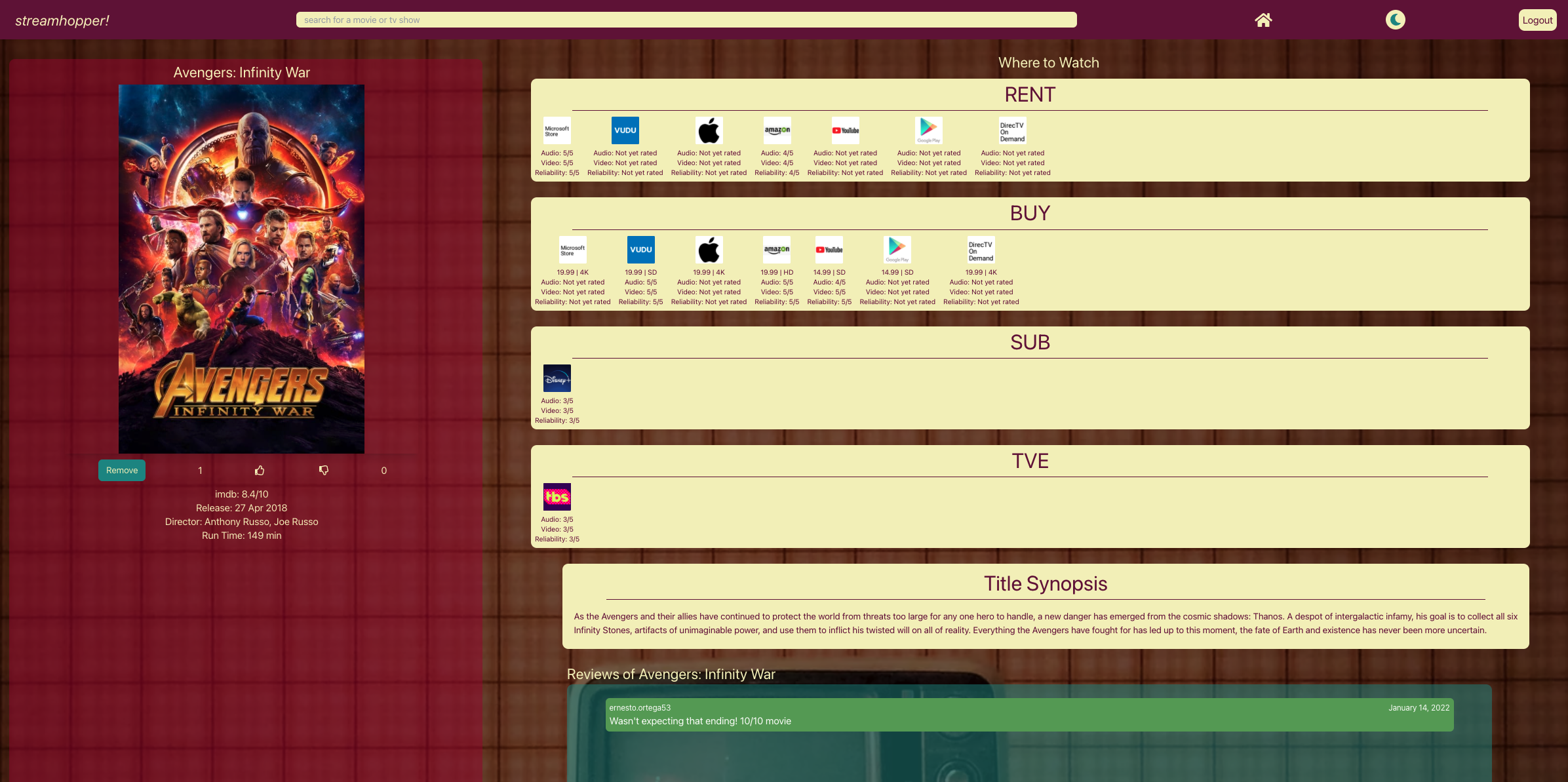
Task: Click 14.99 | SD YouTube buy price
Action: click(829, 272)
